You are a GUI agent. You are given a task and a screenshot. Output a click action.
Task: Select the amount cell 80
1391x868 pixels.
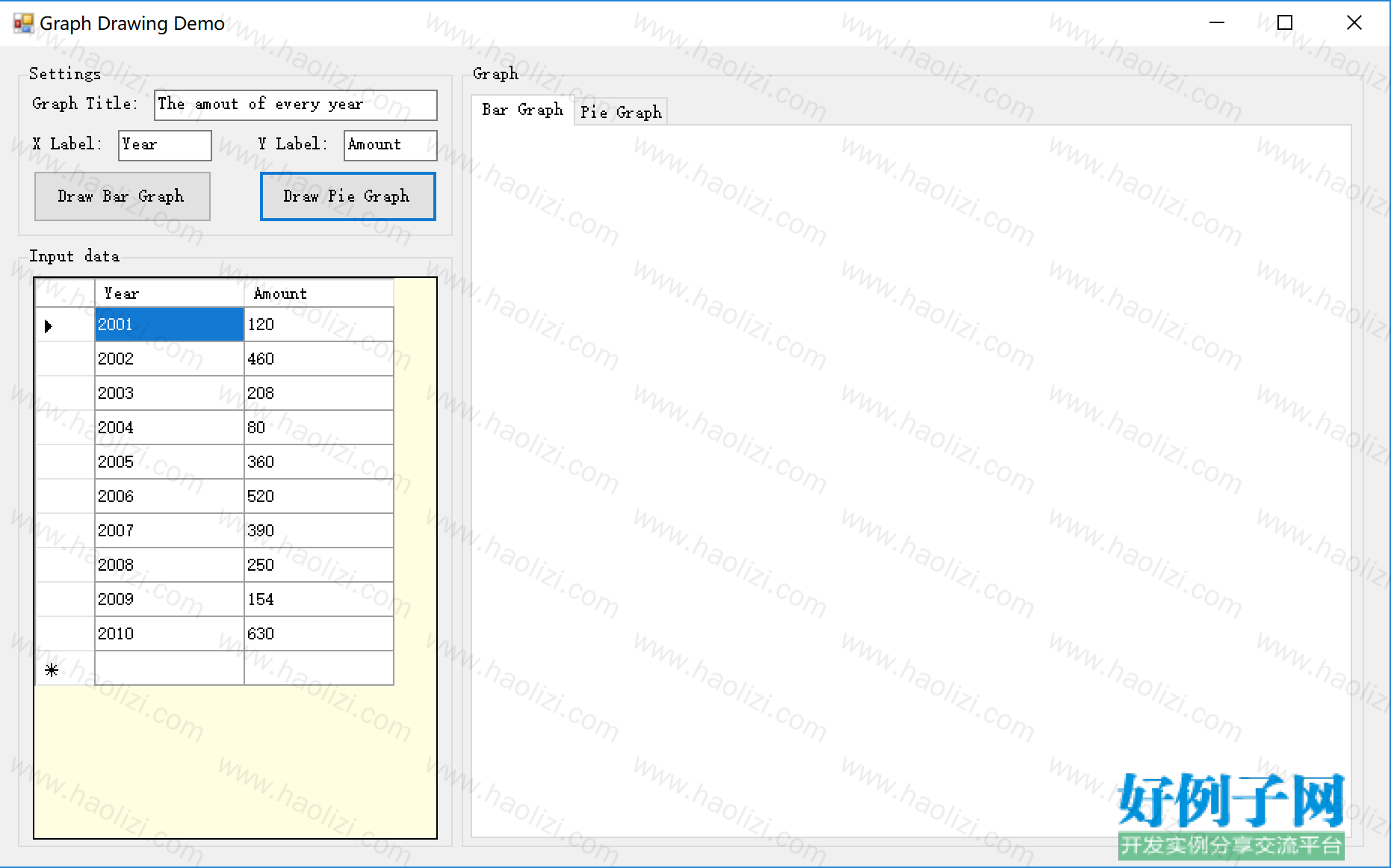(x=319, y=428)
